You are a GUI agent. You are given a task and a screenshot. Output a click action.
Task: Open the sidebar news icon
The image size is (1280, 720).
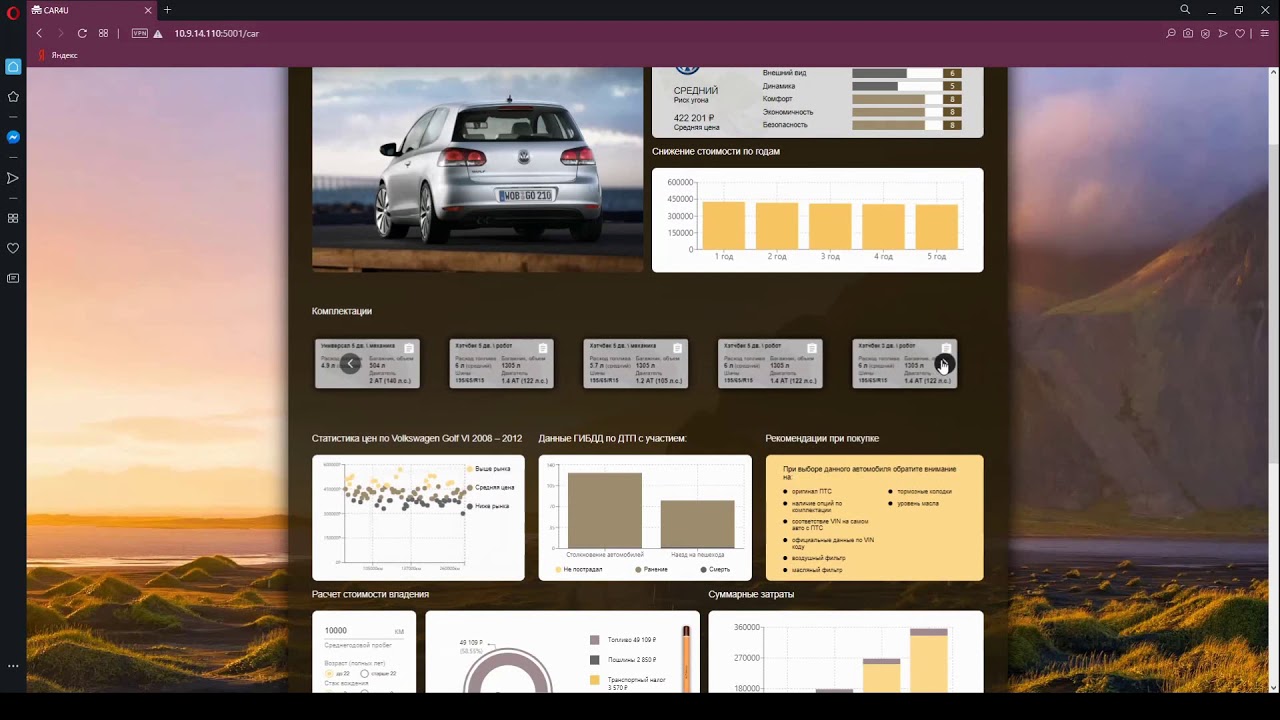[13, 278]
